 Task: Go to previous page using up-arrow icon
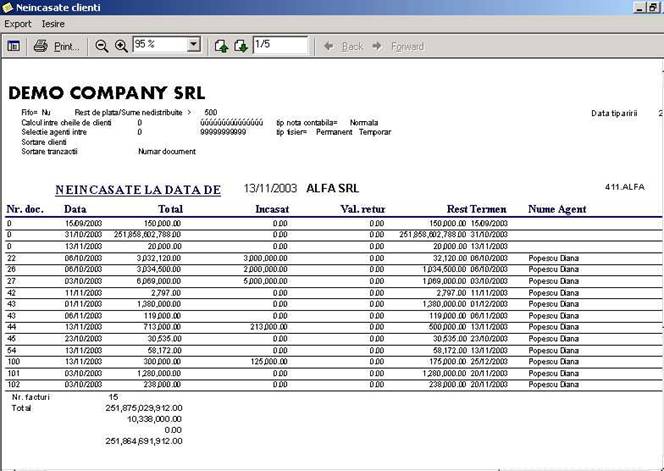coord(222,46)
